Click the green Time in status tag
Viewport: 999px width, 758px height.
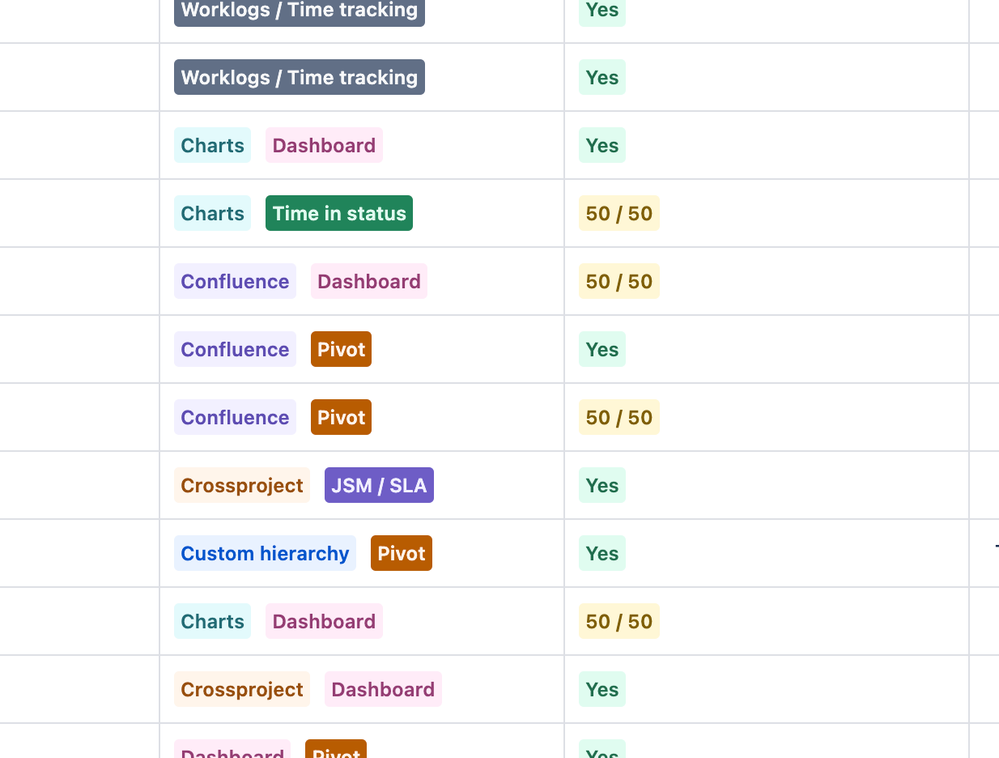(339, 213)
